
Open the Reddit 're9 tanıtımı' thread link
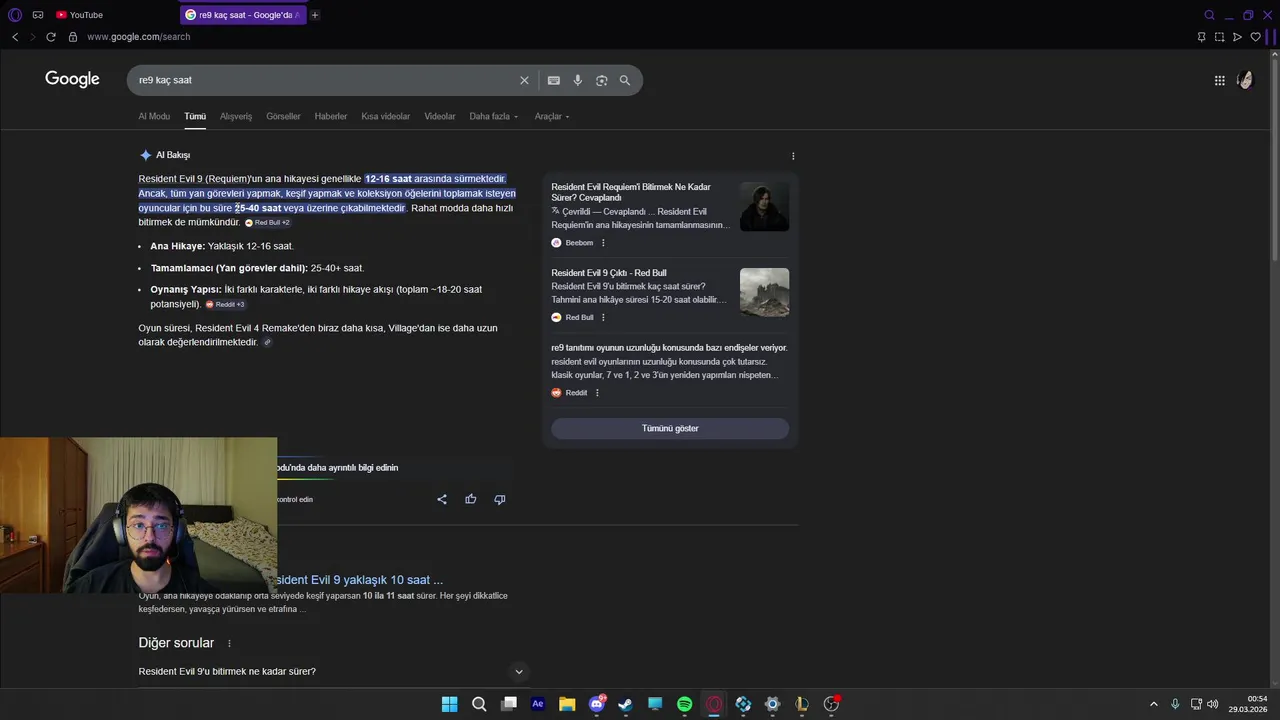[669, 348]
